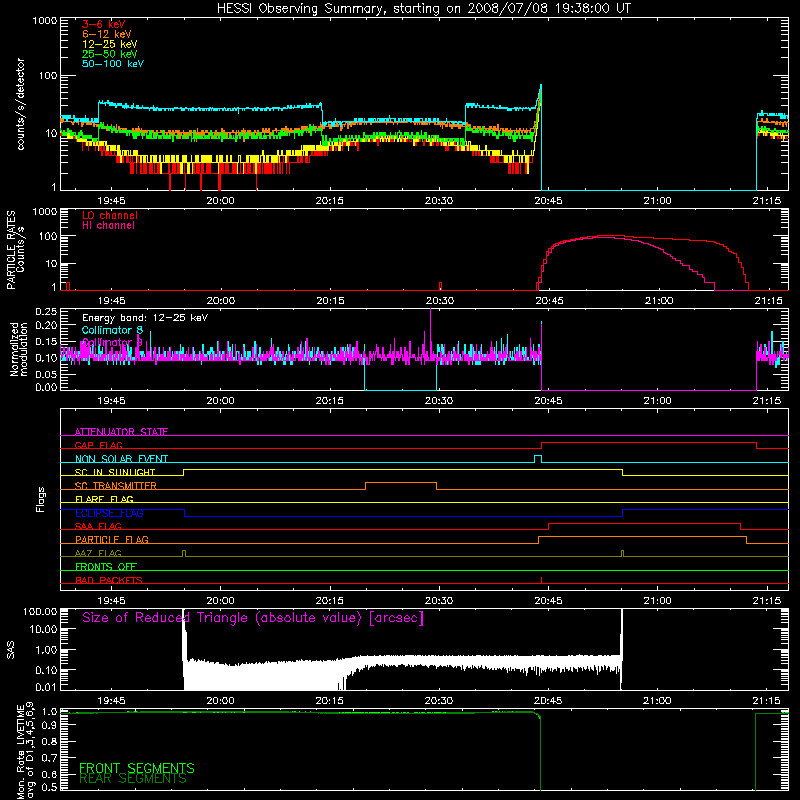
Task: Click the SC IN SUNLIGHT flag label
Action: (115, 472)
